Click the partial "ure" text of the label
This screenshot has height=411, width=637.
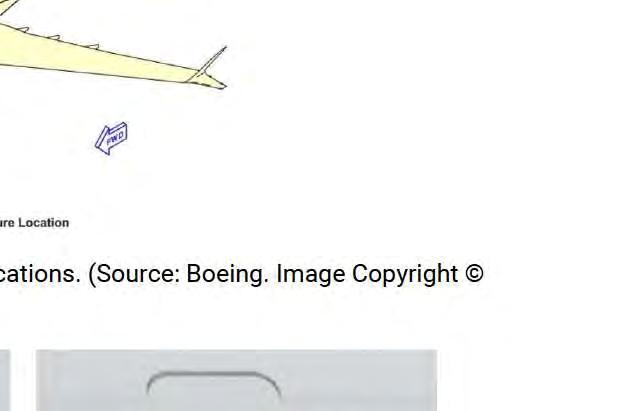[x=7, y=223]
